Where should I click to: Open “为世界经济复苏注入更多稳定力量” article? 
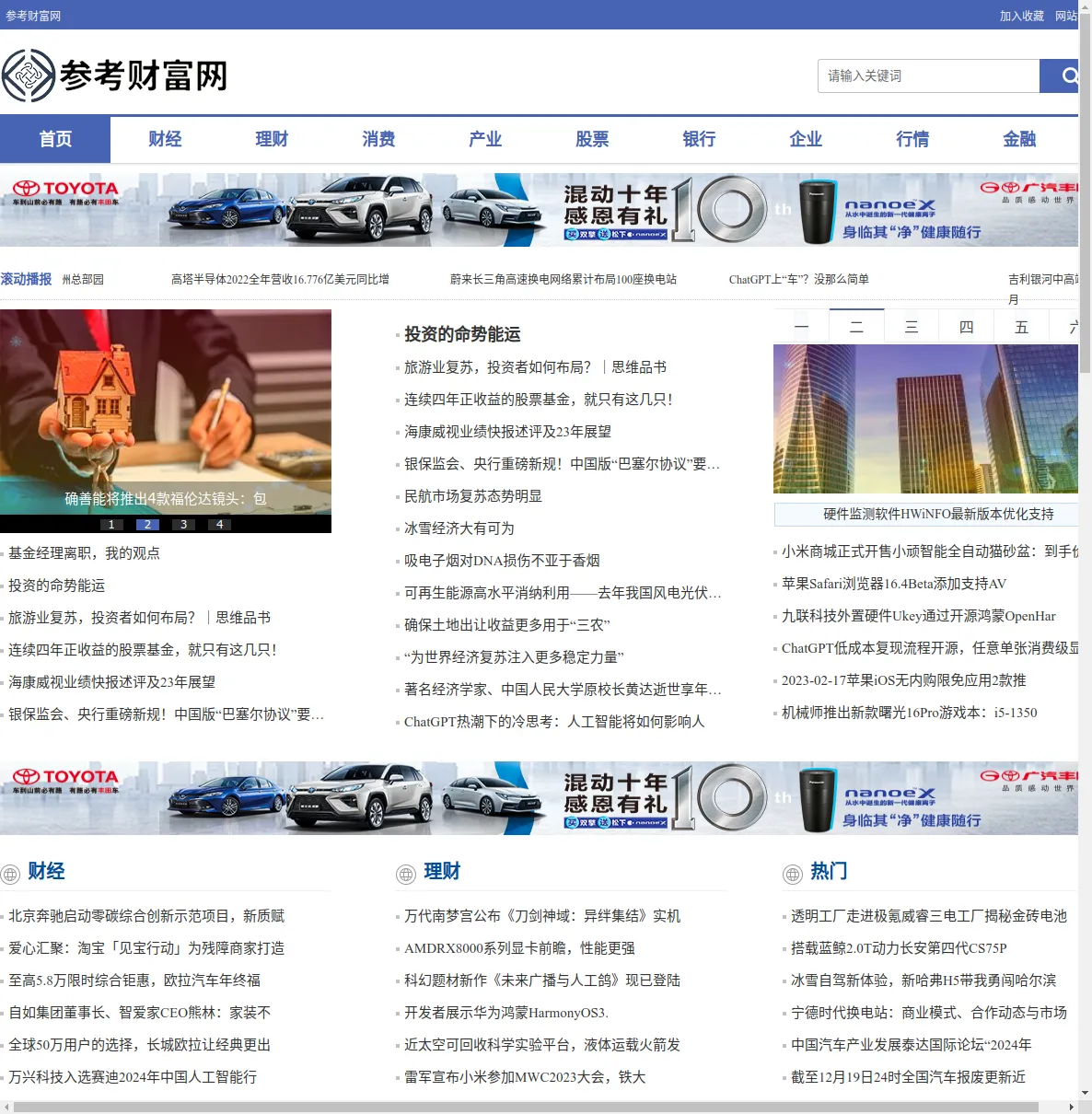pyautogui.click(x=514, y=657)
